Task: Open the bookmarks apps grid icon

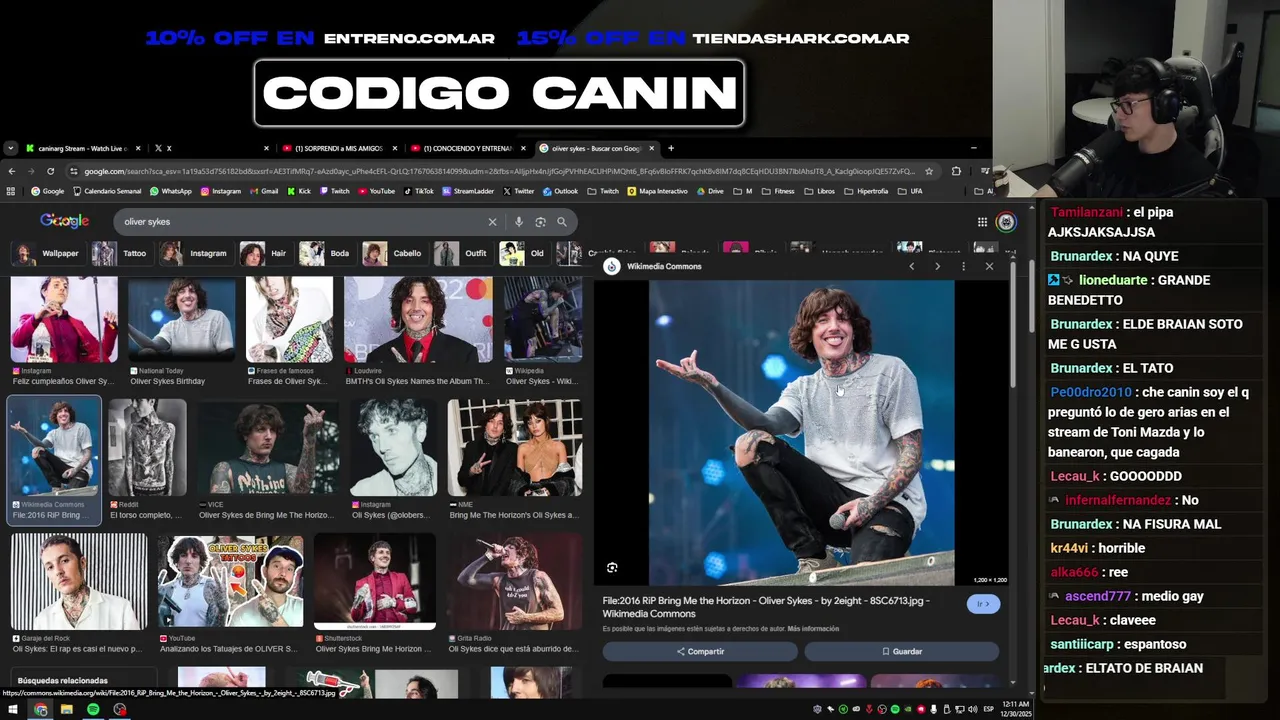Action: tap(11, 191)
